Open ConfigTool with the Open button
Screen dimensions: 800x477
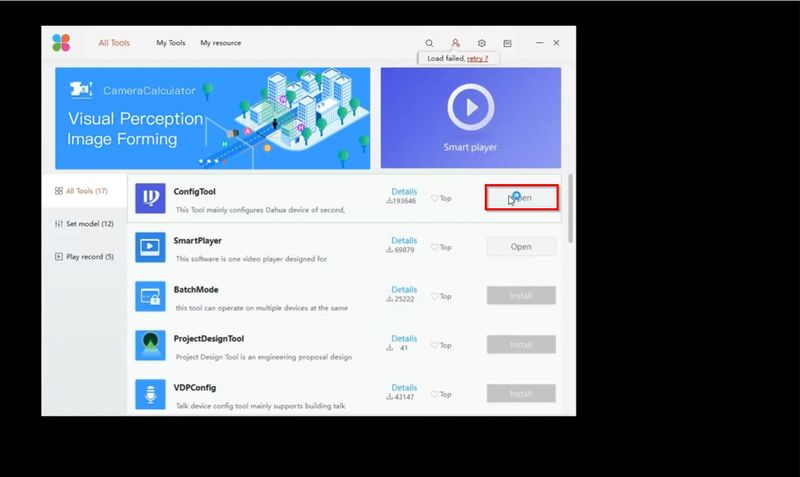521,197
